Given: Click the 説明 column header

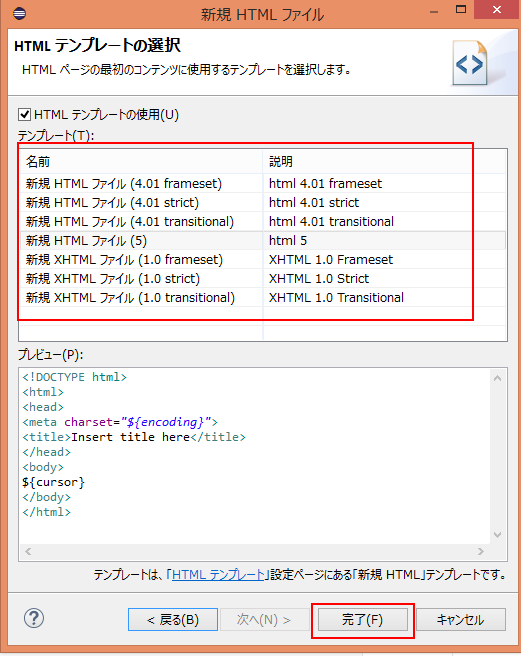Looking at the screenshot, I should pyautogui.click(x=384, y=161).
